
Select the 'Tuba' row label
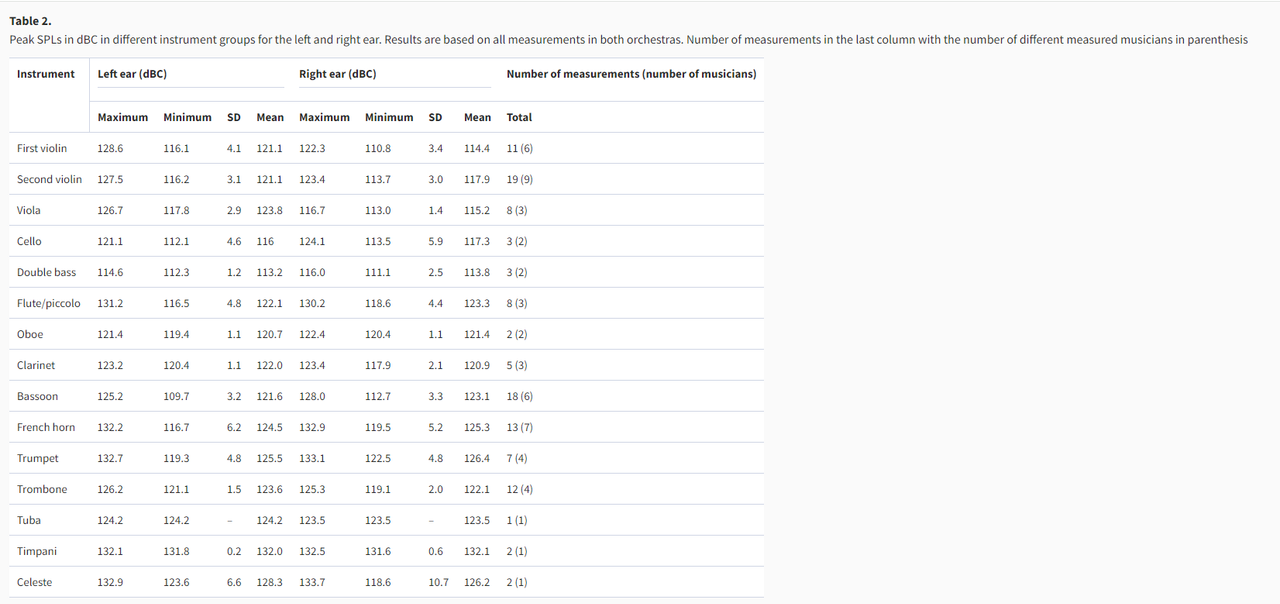pos(28,520)
